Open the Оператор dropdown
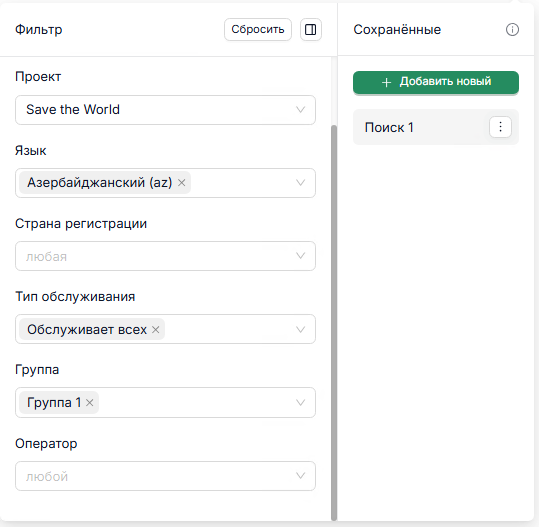The width and height of the screenshot is (539, 527). (165, 476)
